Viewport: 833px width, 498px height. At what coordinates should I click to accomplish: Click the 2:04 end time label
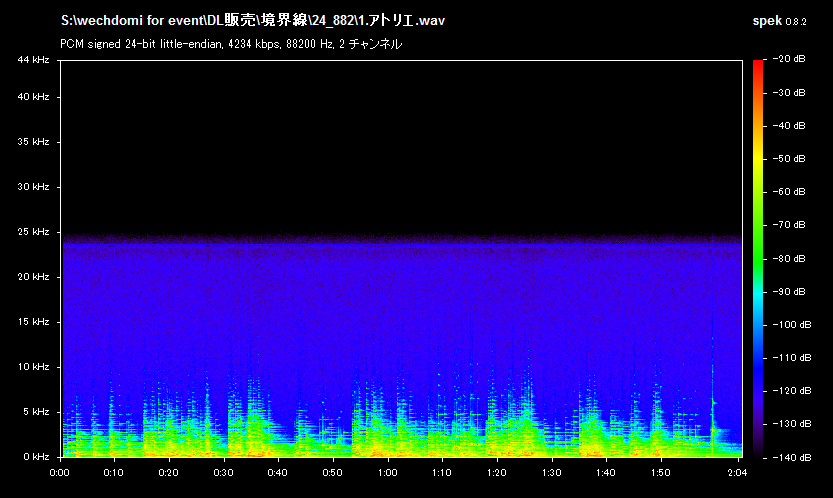coord(737,472)
